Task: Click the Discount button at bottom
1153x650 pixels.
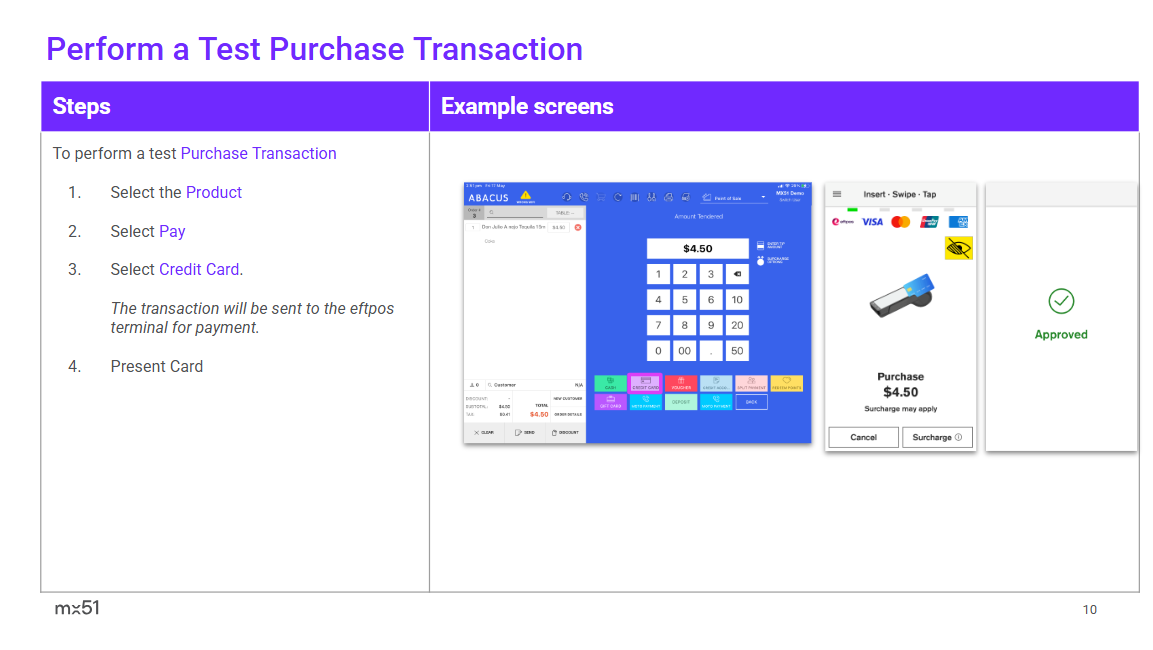Action: [566, 432]
